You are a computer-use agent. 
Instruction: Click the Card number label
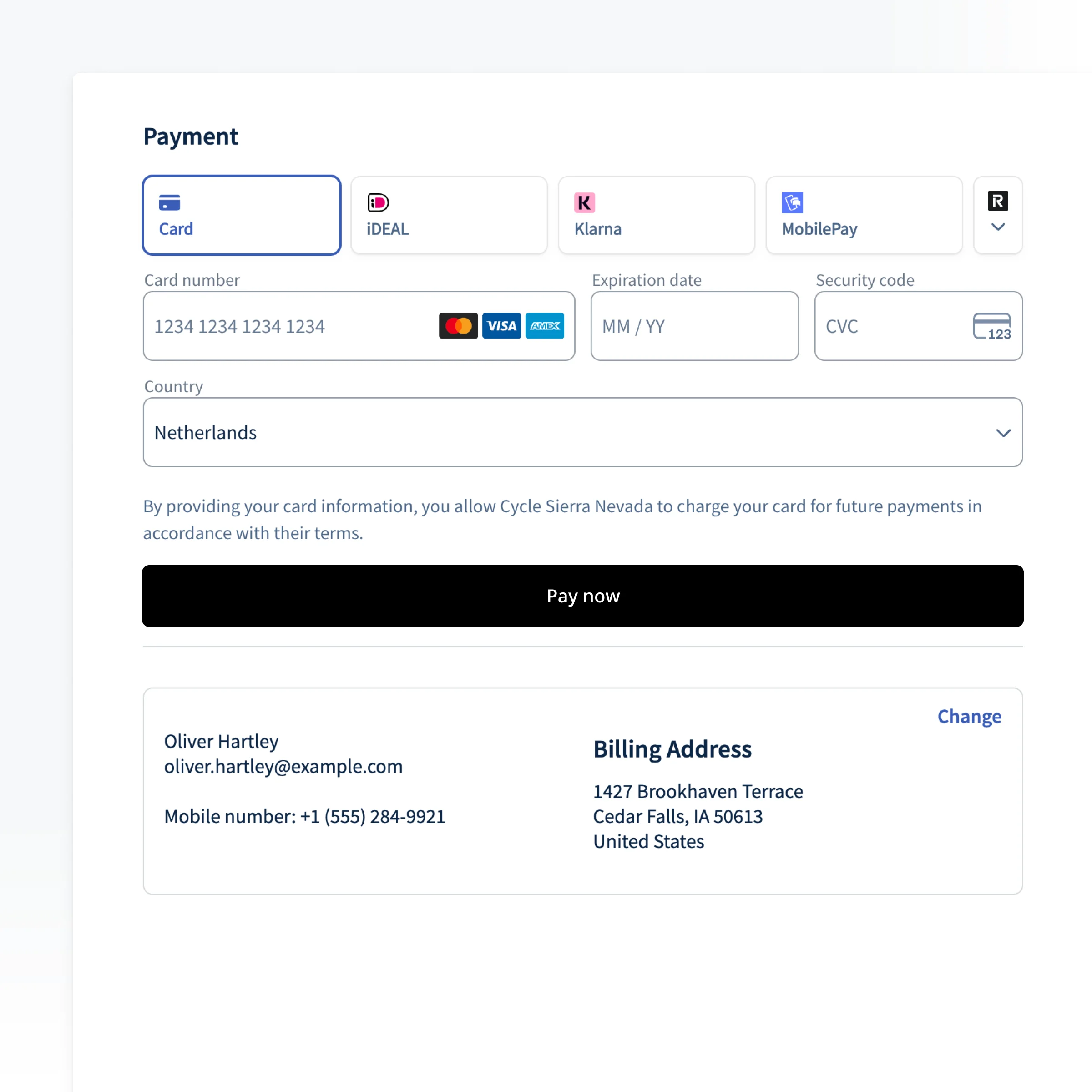192,280
